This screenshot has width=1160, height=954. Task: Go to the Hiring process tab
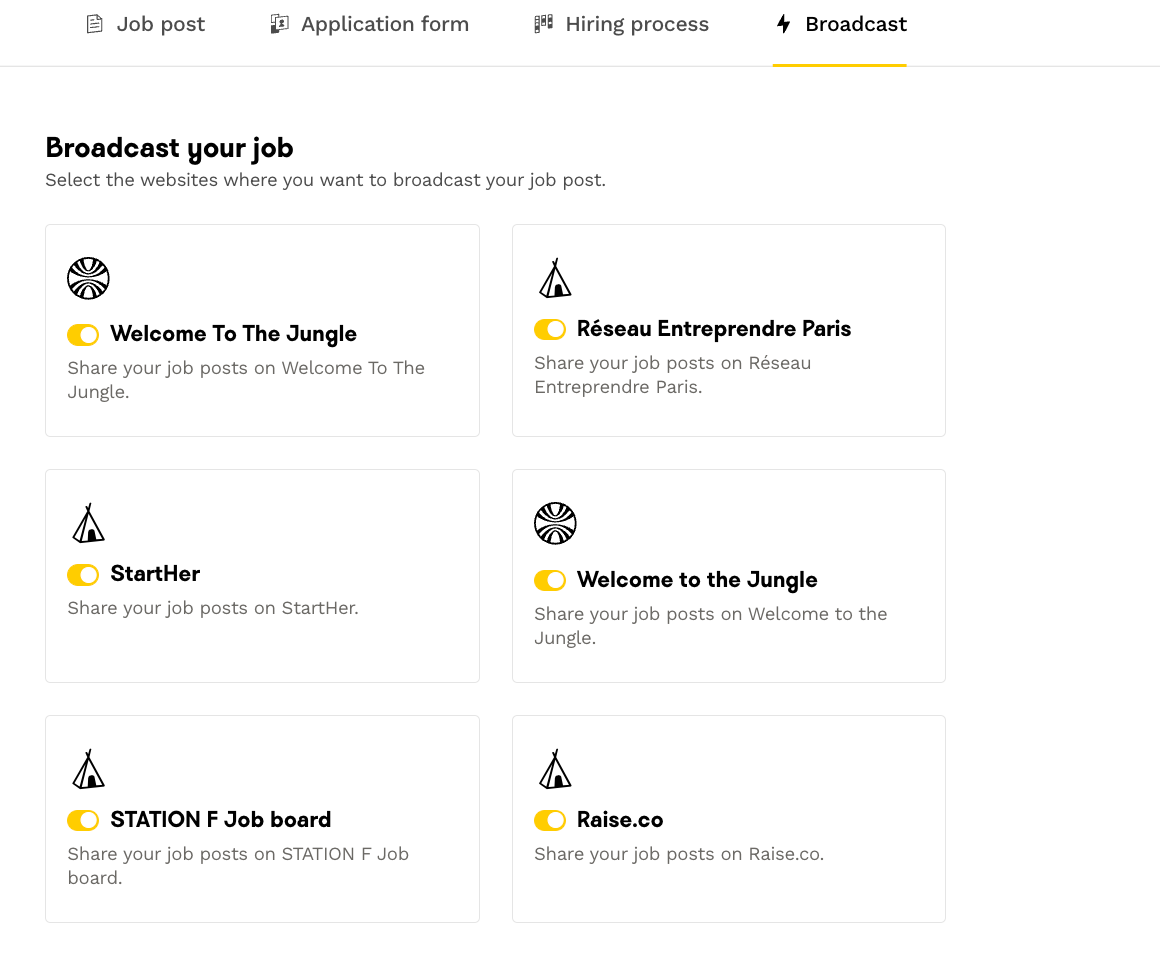(636, 24)
